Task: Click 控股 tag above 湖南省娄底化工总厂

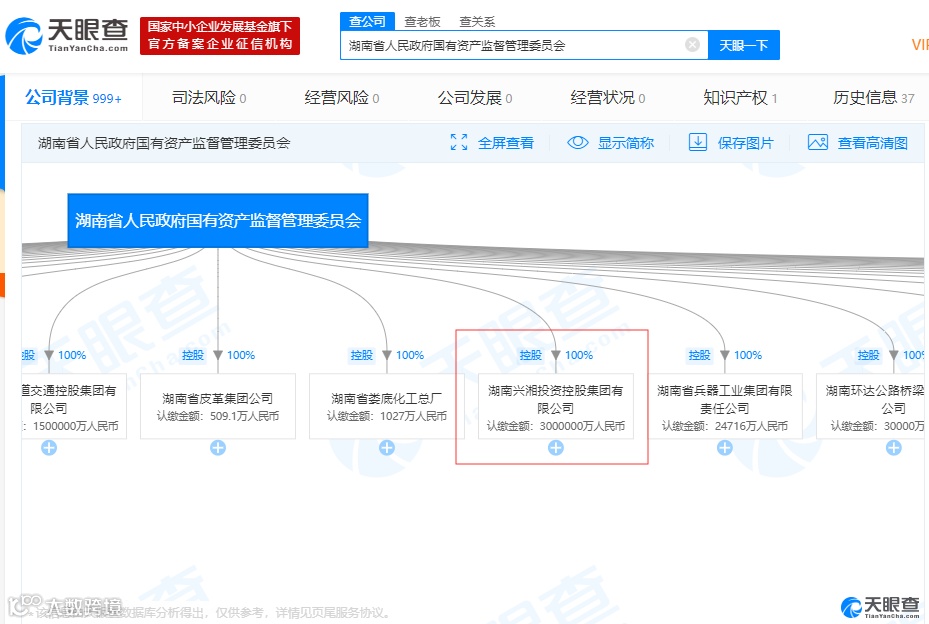Action: pos(361,355)
